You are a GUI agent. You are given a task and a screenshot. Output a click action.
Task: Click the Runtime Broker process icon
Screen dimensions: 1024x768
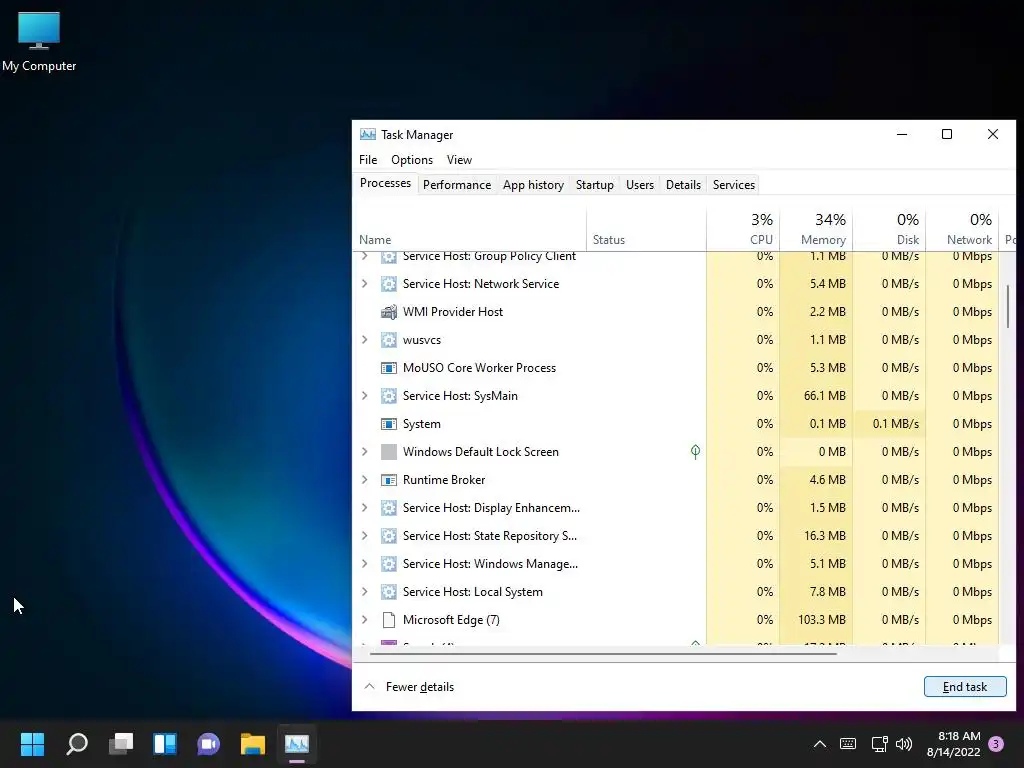pos(389,480)
